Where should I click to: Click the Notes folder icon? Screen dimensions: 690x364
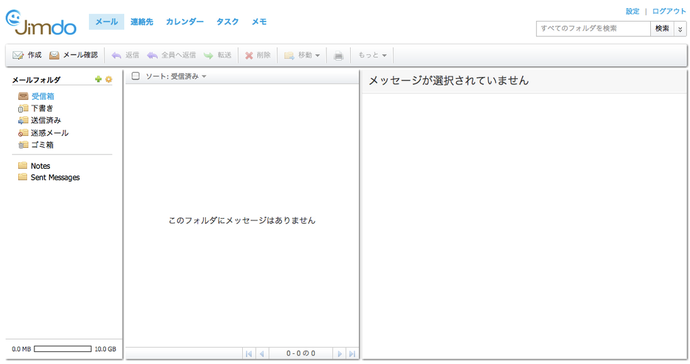[22, 165]
